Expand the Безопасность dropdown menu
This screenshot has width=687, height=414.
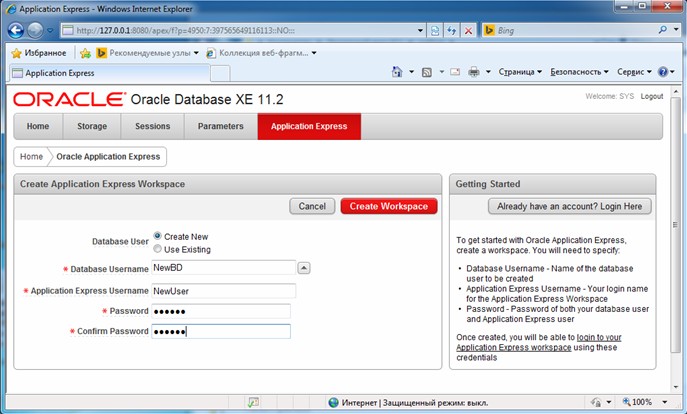click(x=579, y=73)
